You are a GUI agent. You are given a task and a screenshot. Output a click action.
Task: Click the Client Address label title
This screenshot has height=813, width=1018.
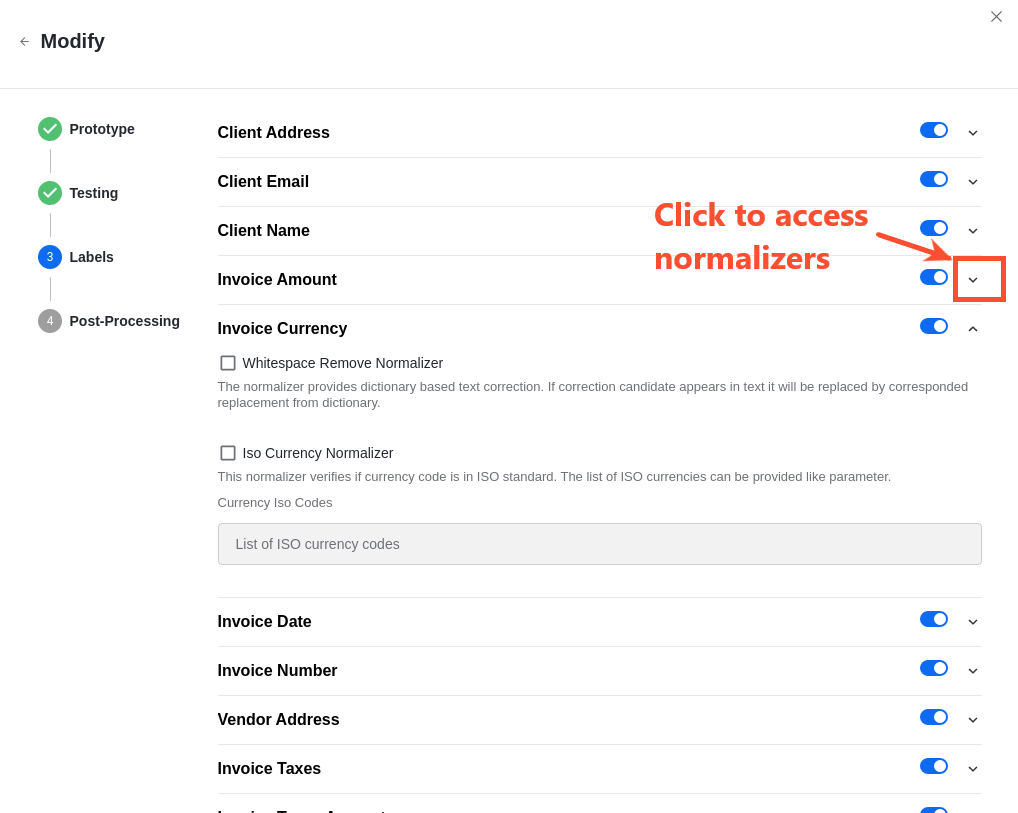273,132
